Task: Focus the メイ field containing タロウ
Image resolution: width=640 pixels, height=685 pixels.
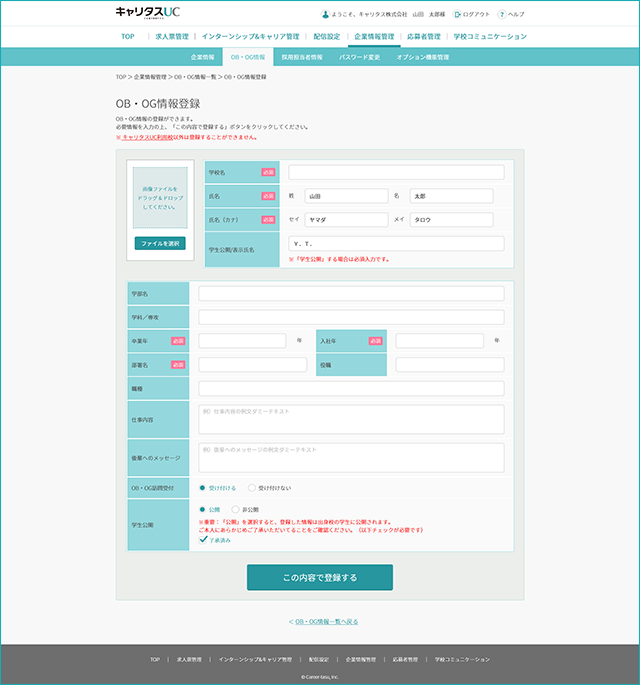Action: click(451, 220)
